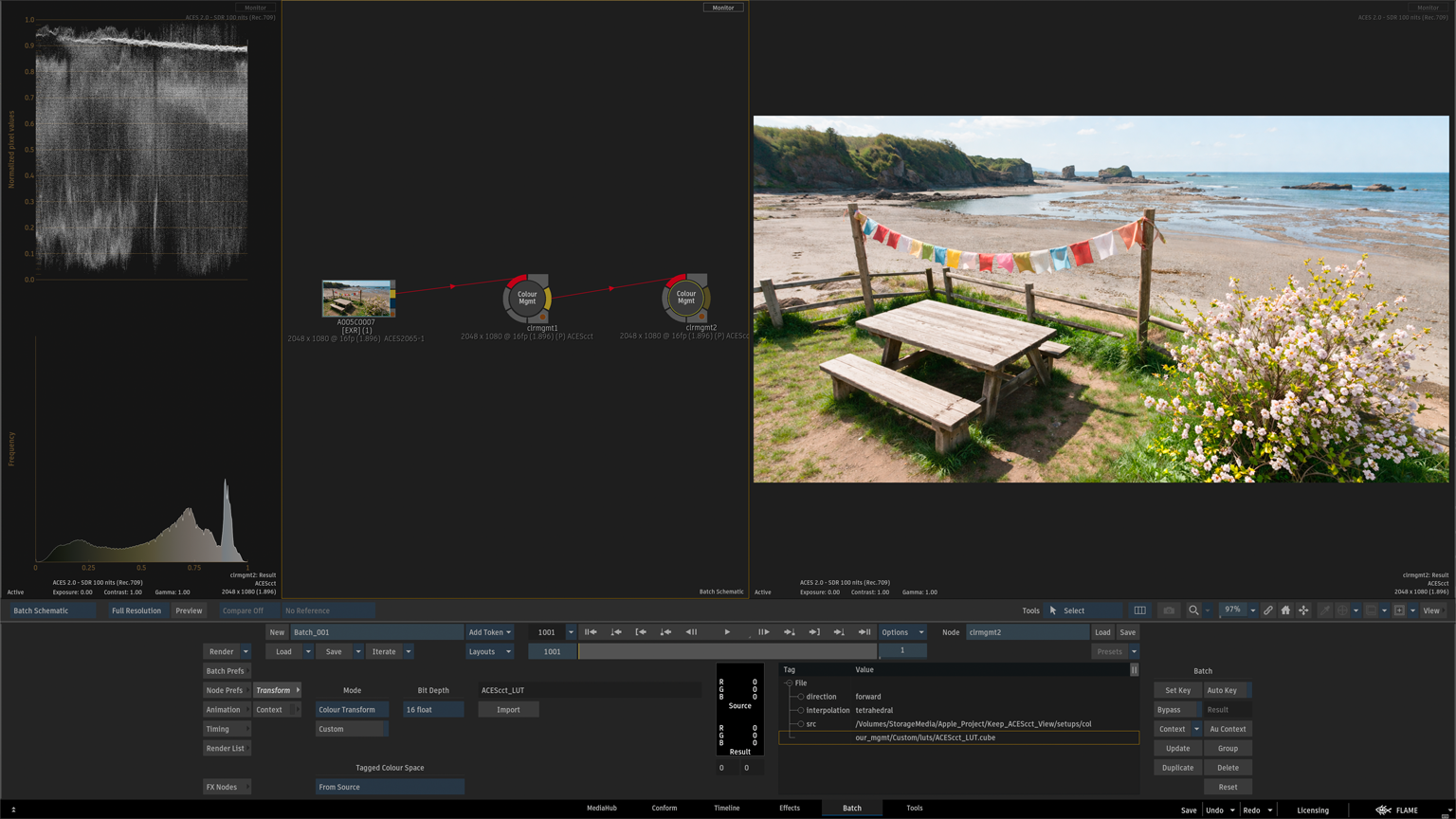Image resolution: width=1456 pixels, height=819 pixels.
Task: Click the Home view icon
Action: (1285, 610)
